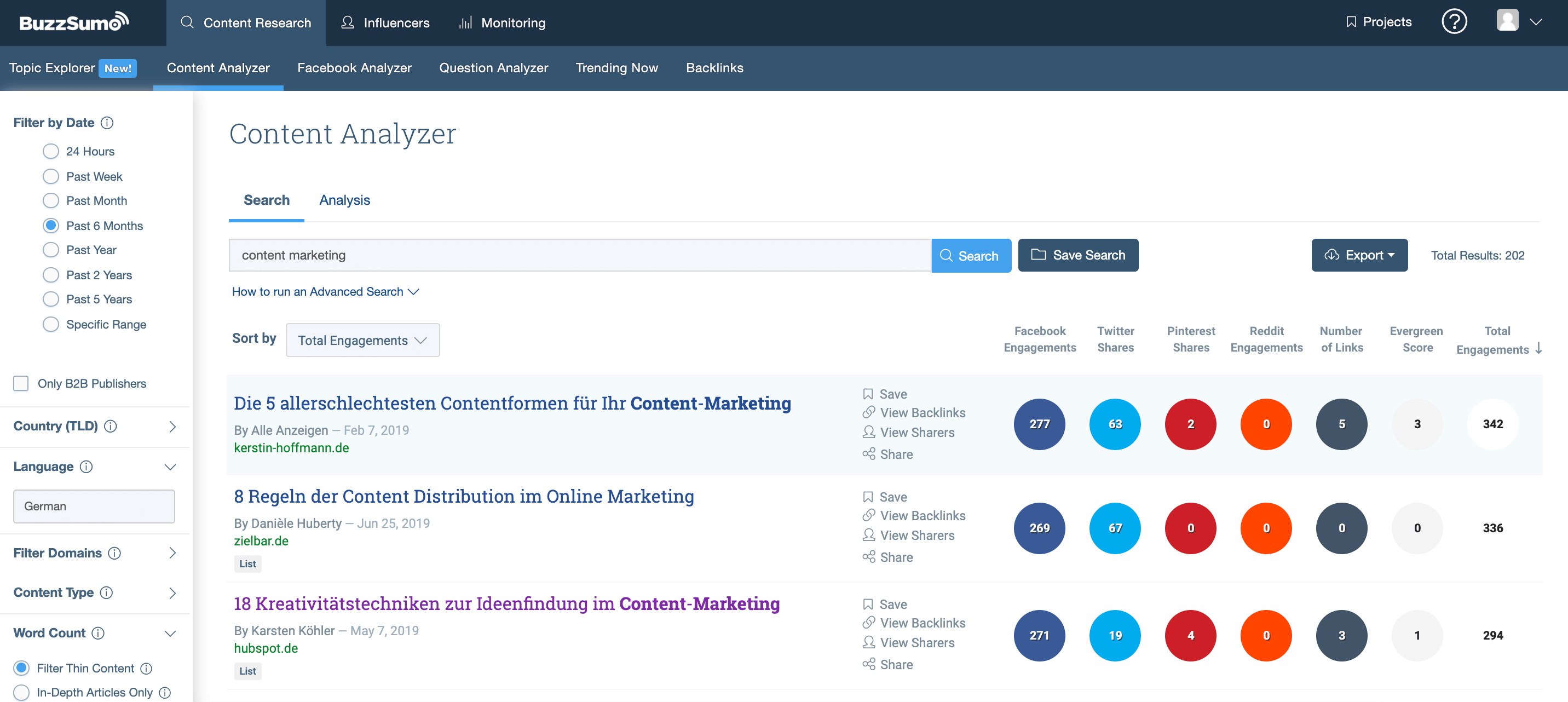Collapse the Word Count filter section

tap(170, 634)
